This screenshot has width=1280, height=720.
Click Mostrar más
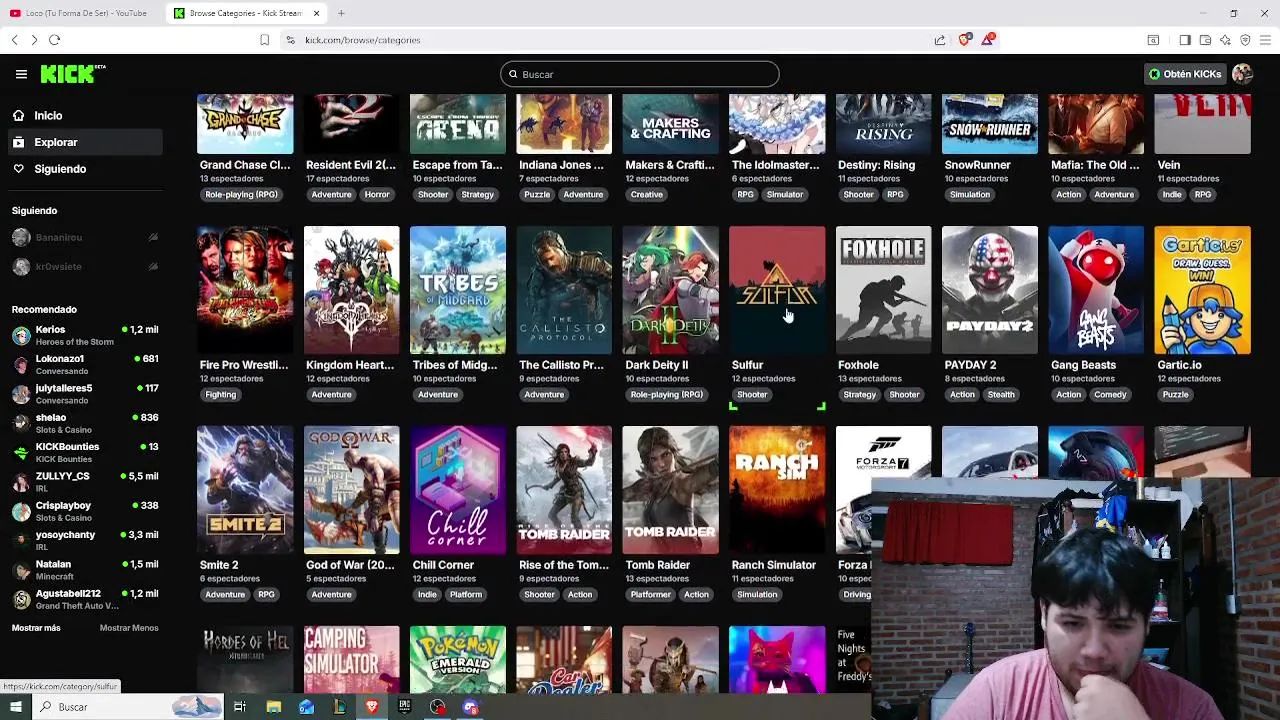(36, 628)
